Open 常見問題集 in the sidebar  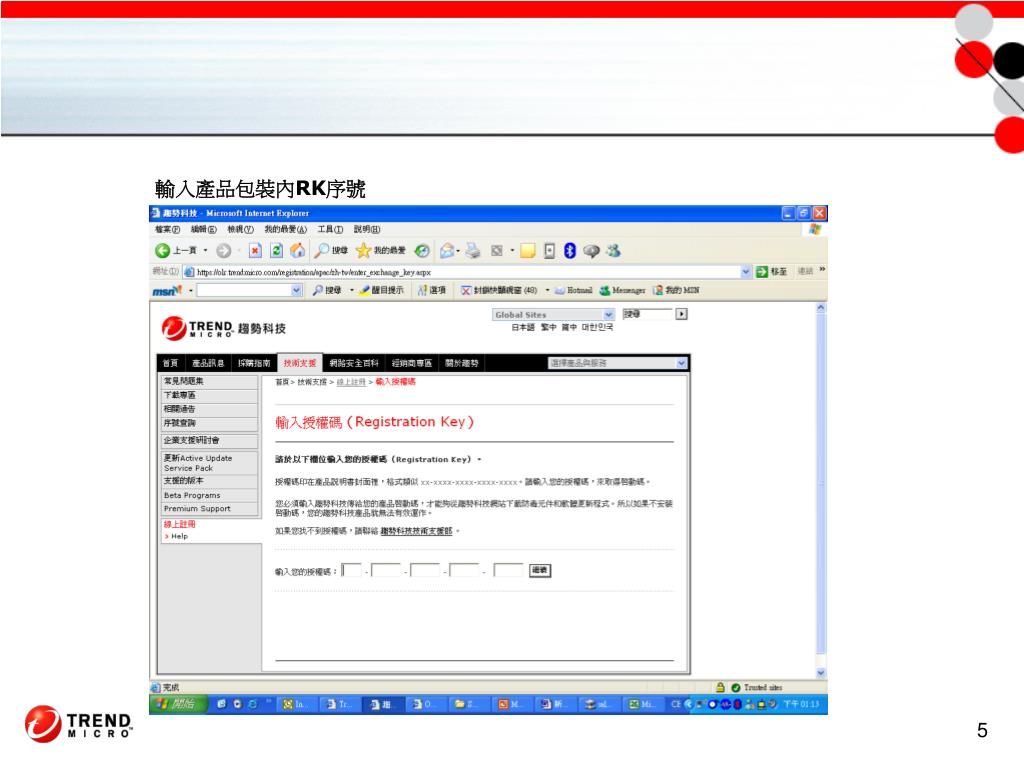209,381
